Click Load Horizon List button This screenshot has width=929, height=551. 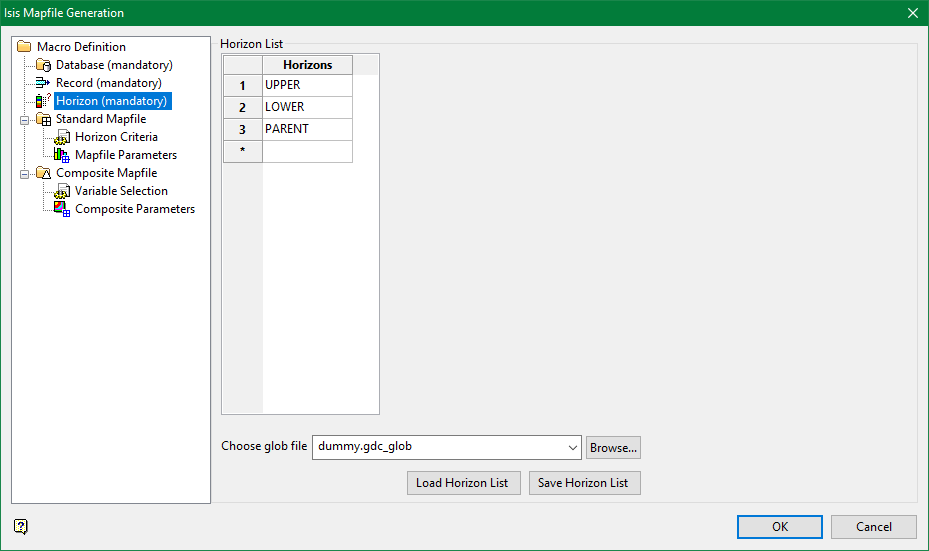(x=463, y=483)
